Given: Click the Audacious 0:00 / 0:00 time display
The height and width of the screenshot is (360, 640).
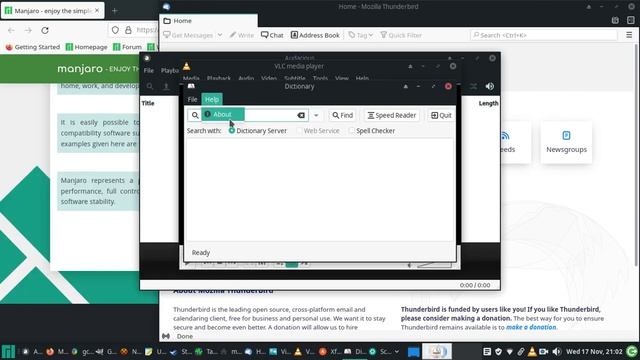Looking at the screenshot, I should [475, 285].
